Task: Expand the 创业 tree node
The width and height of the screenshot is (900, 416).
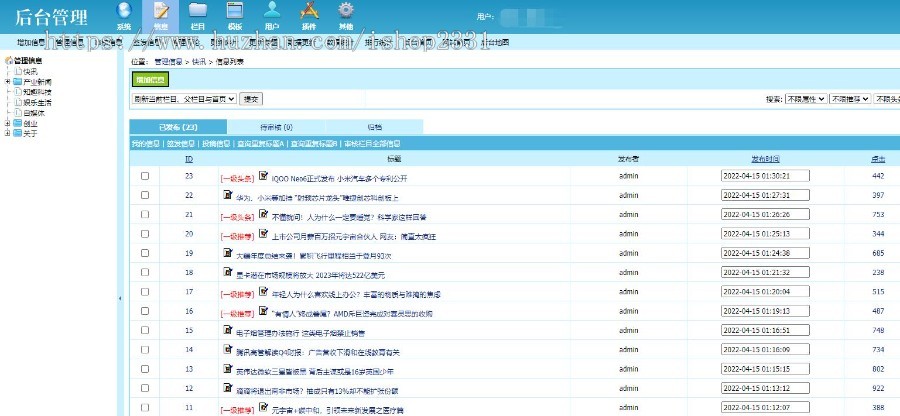Action: pyautogui.click(x=7, y=123)
